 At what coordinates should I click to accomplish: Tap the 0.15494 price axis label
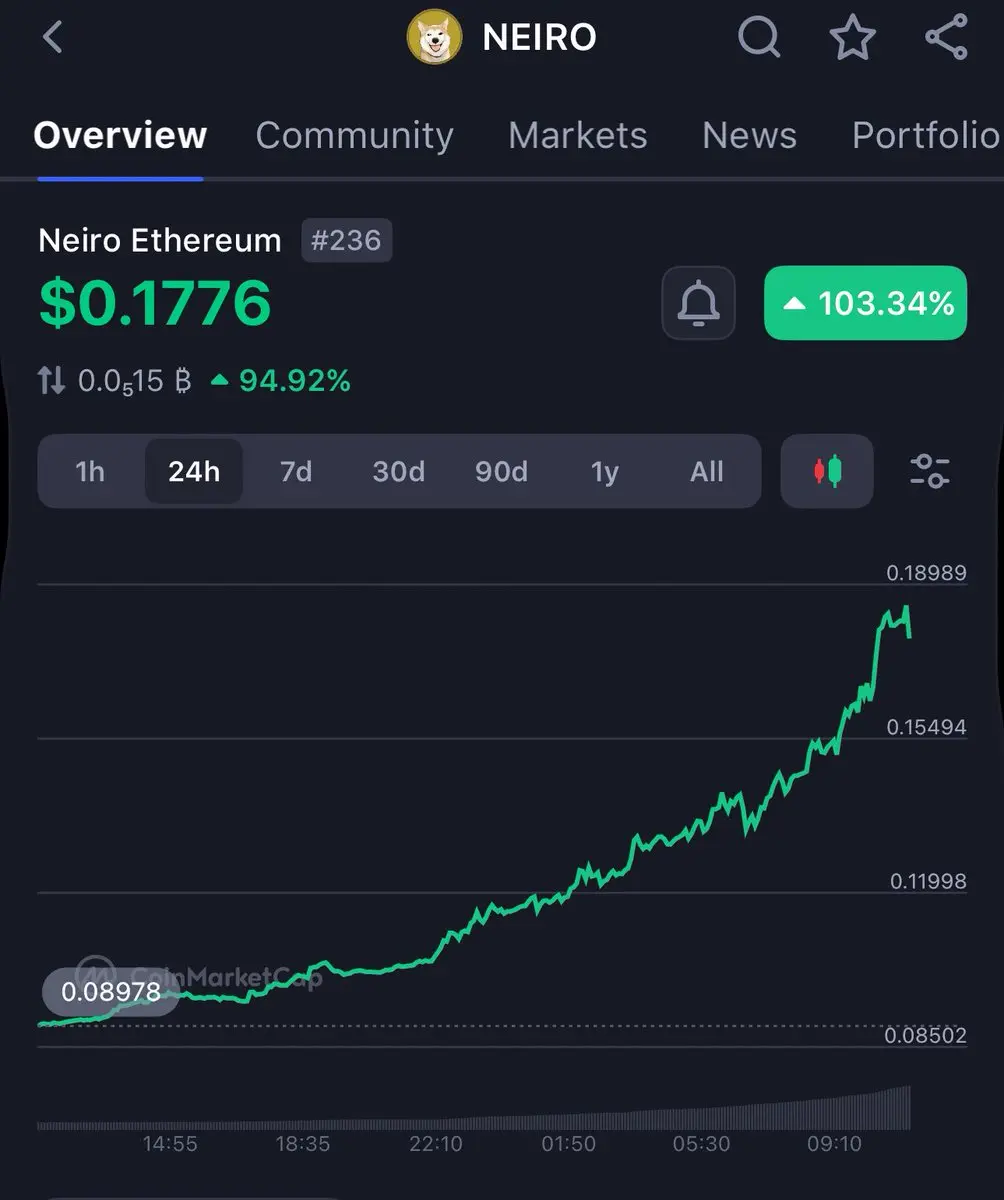tap(926, 727)
